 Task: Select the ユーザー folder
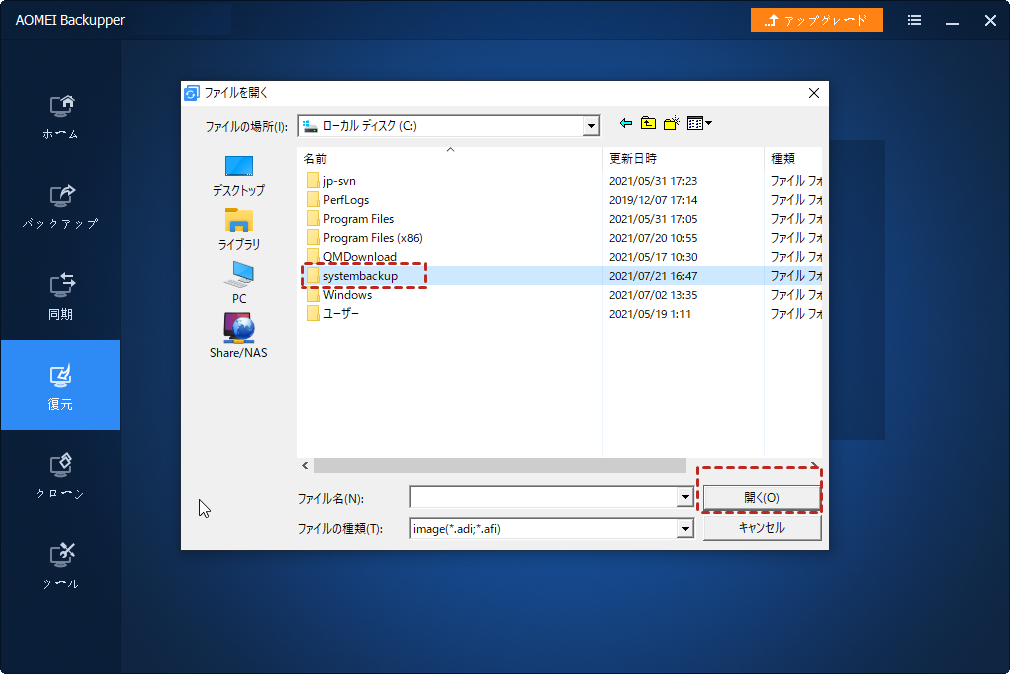[333, 314]
